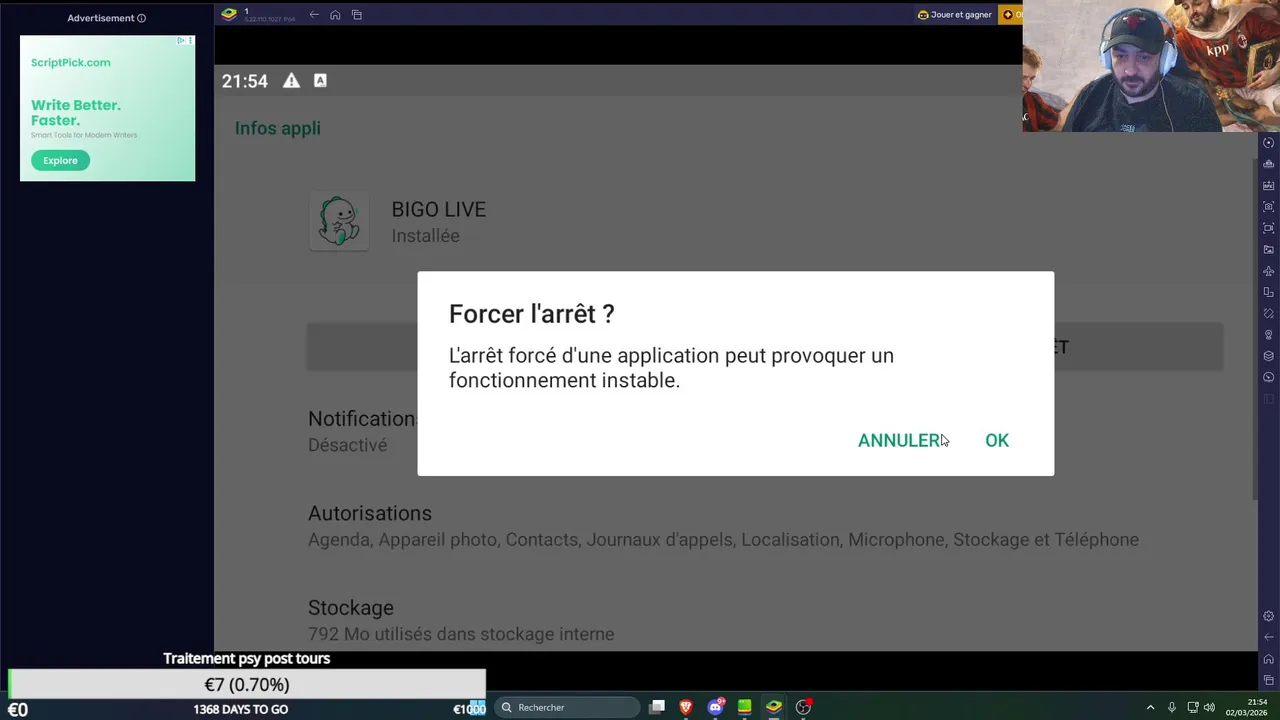Viewport: 1280px width, 720px height.
Task: Toggle airplane mode icon in the sidebar
Action: coord(1268,271)
